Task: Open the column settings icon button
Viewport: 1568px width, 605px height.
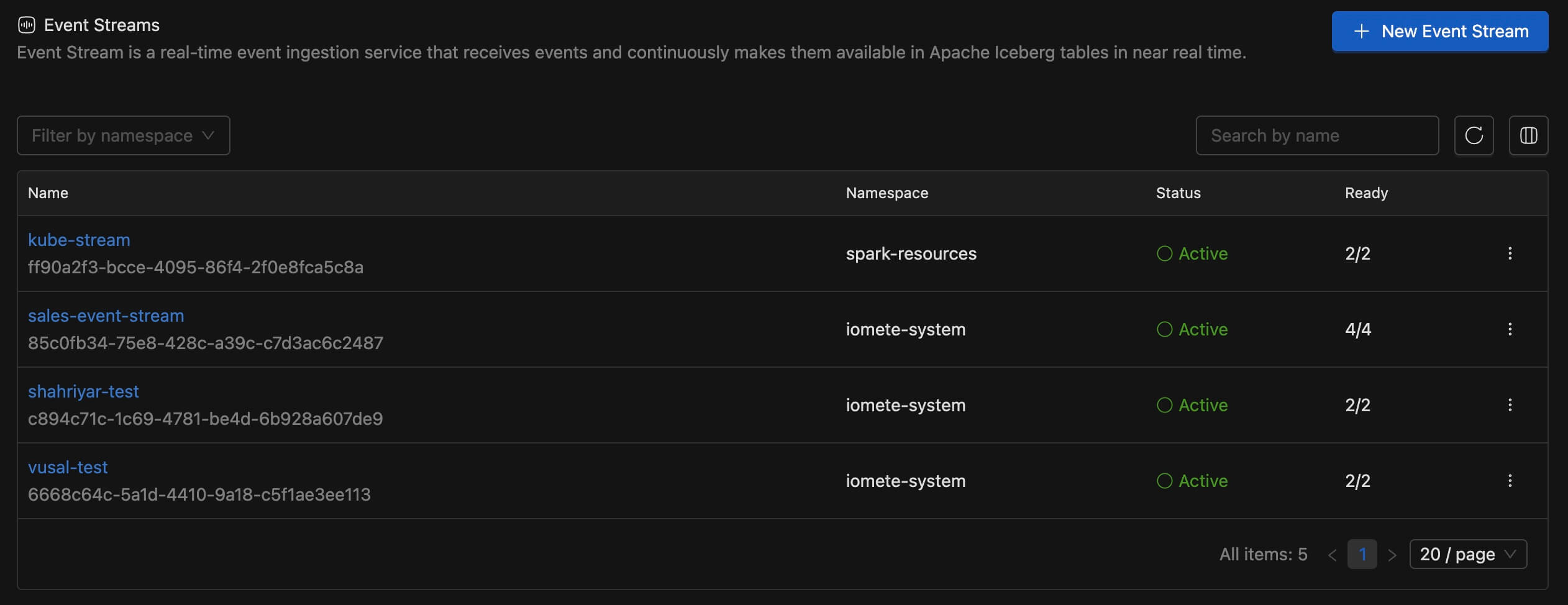Action: pyautogui.click(x=1528, y=135)
